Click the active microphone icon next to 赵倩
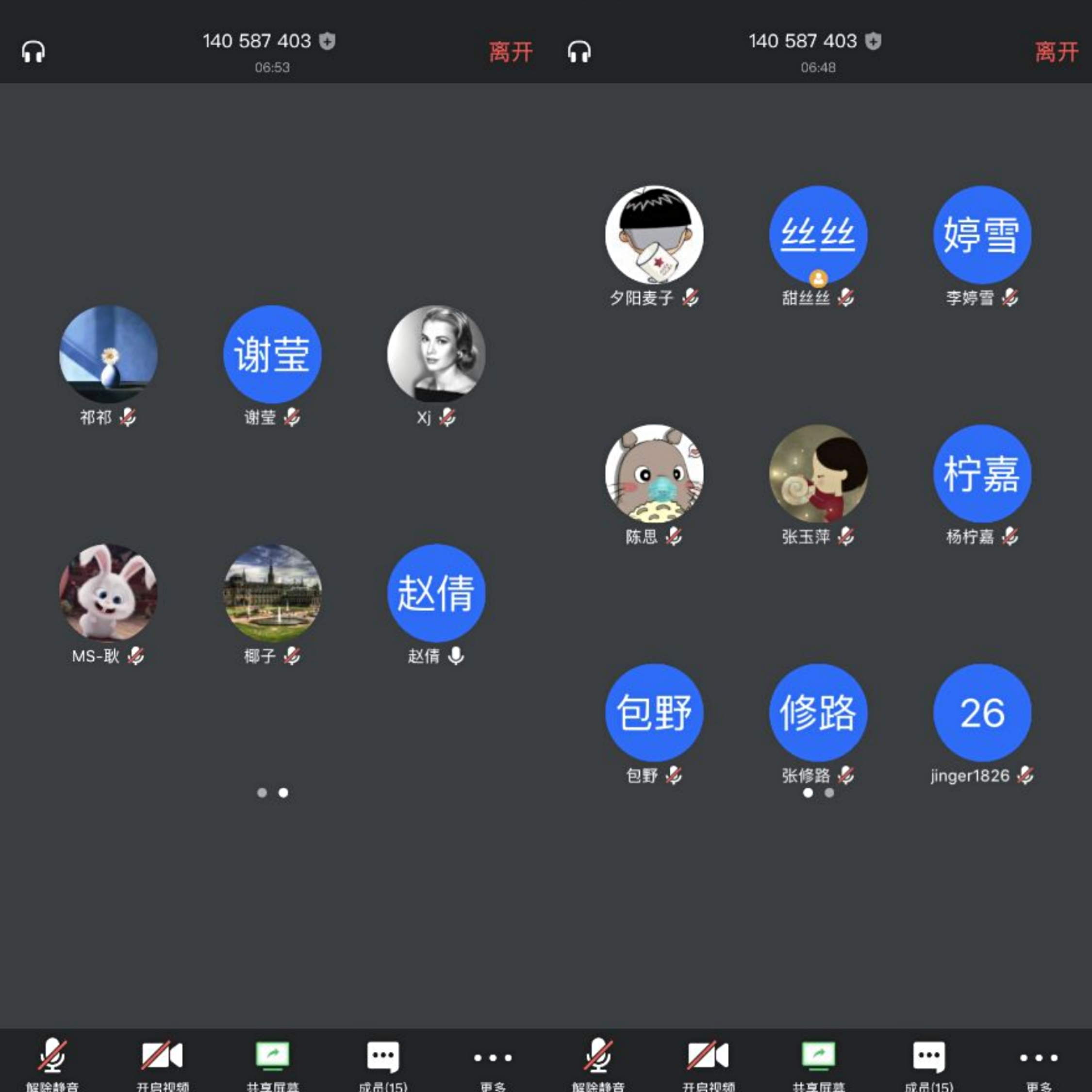This screenshot has width=1092, height=1092. coord(456,656)
